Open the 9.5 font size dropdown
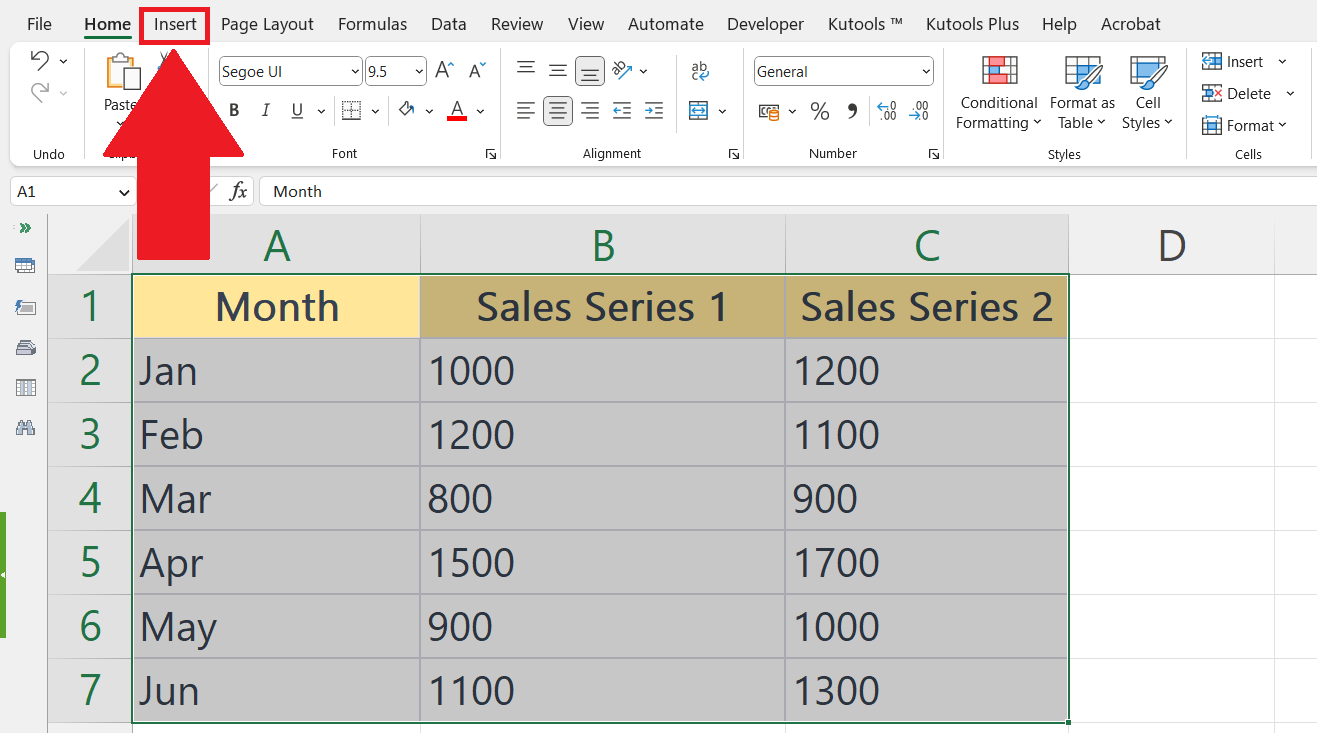Viewport: 1317px width, 733px height. point(418,71)
